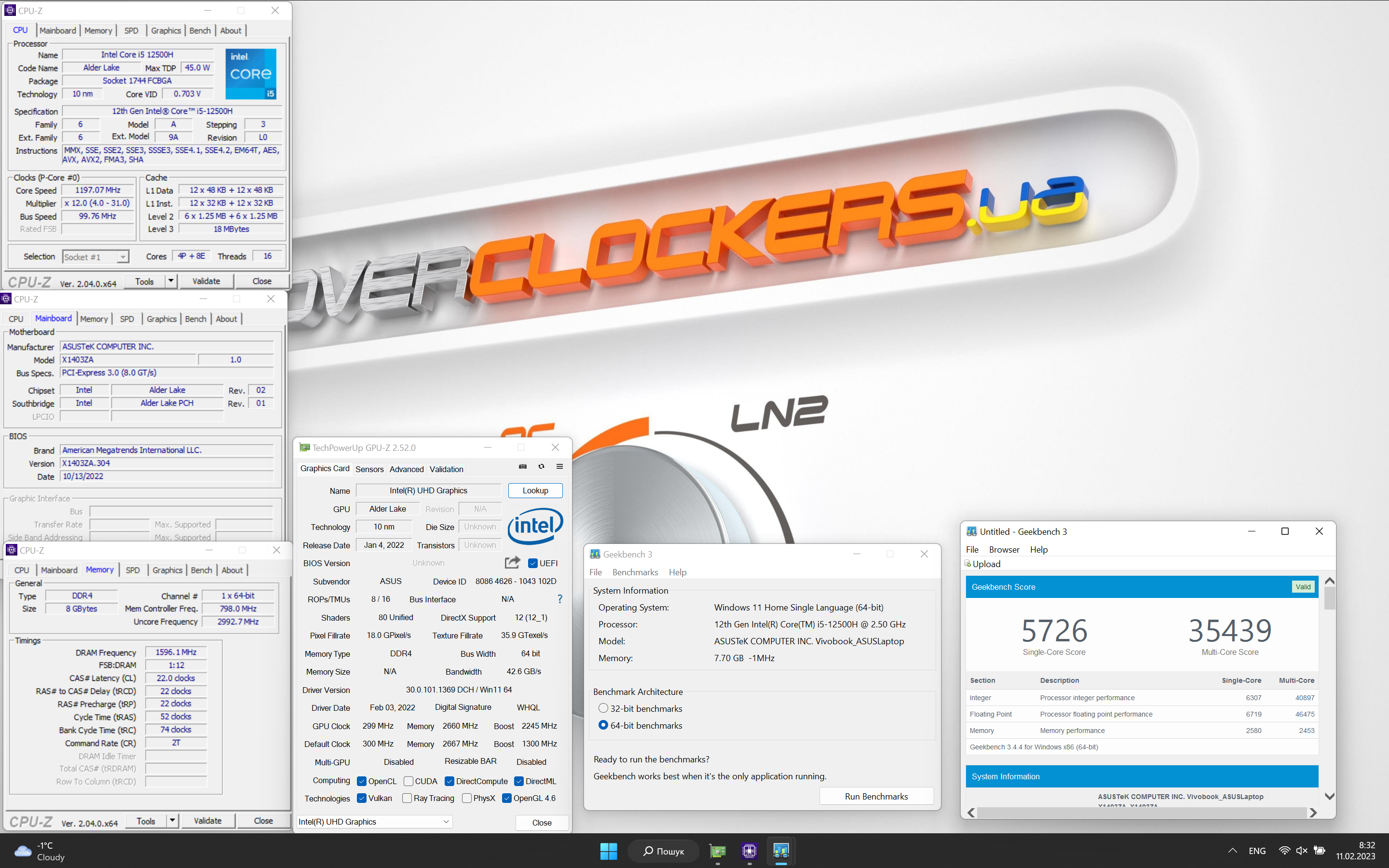Toggle the Ray Tracing checkbox
The image size is (1389, 868).
[407, 798]
